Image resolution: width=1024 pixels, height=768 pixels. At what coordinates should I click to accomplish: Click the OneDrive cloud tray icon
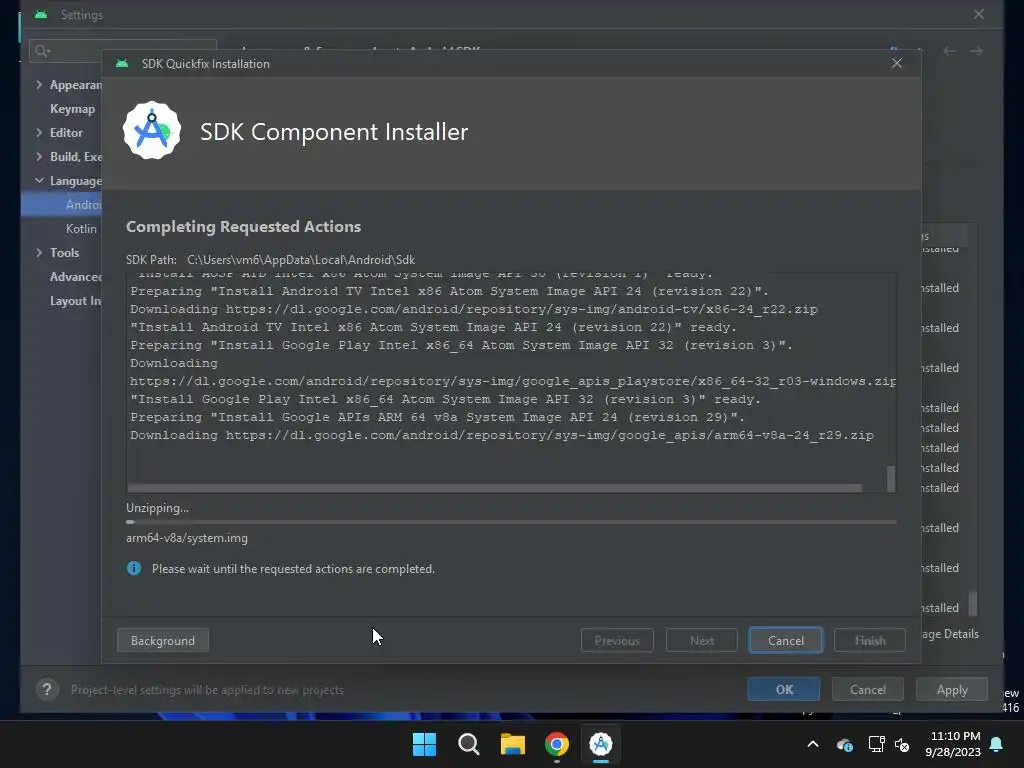pos(844,744)
